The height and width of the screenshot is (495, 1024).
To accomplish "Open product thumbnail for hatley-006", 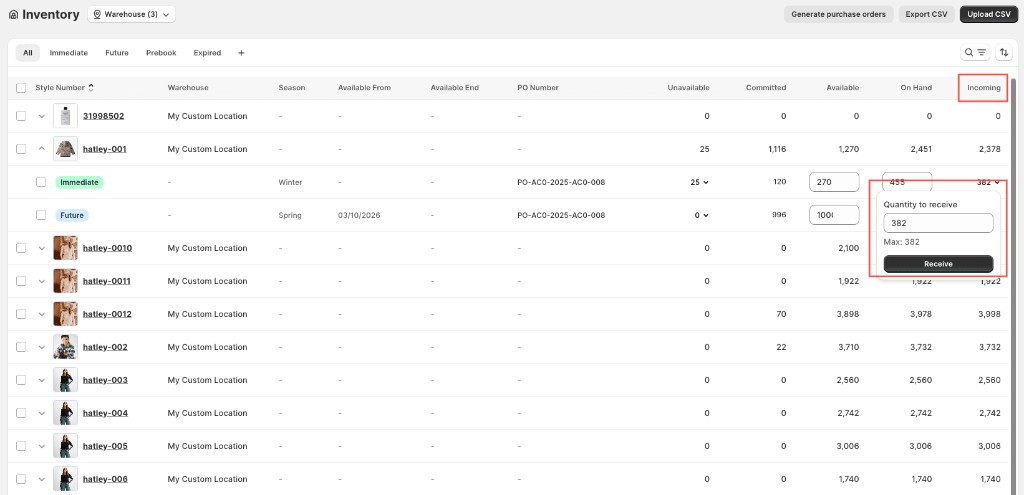I will click(x=65, y=479).
